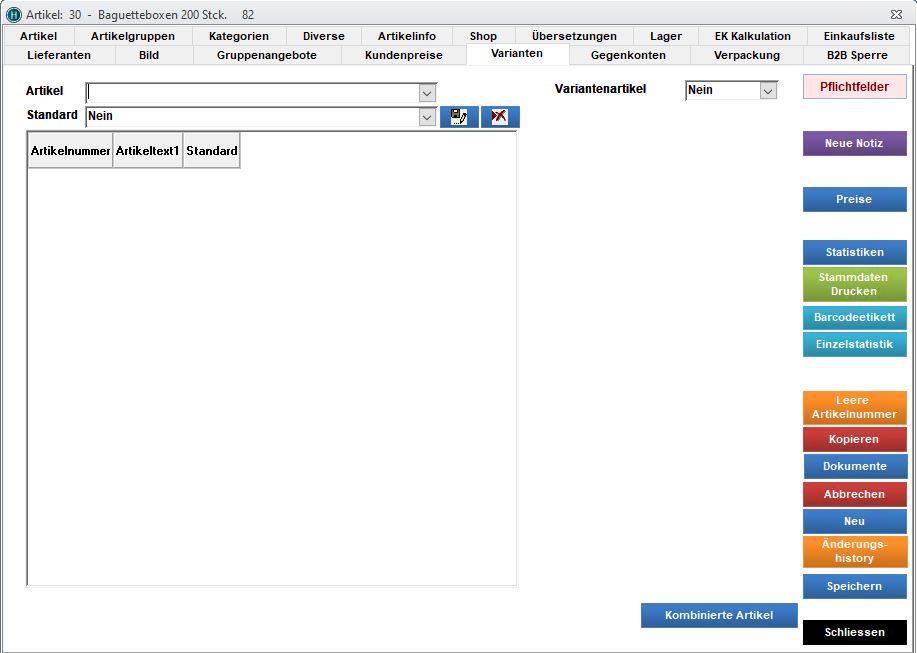Open the Standard dropdown list

[x=427, y=117]
